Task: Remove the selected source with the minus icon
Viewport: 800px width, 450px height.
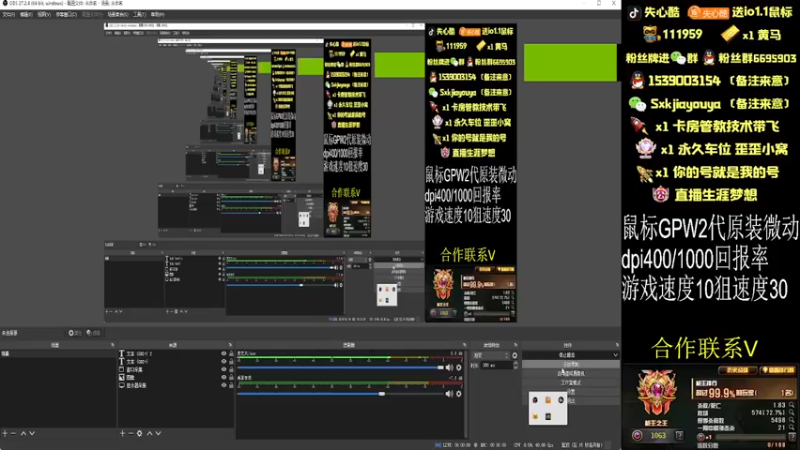Action: click(x=131, y=433)
